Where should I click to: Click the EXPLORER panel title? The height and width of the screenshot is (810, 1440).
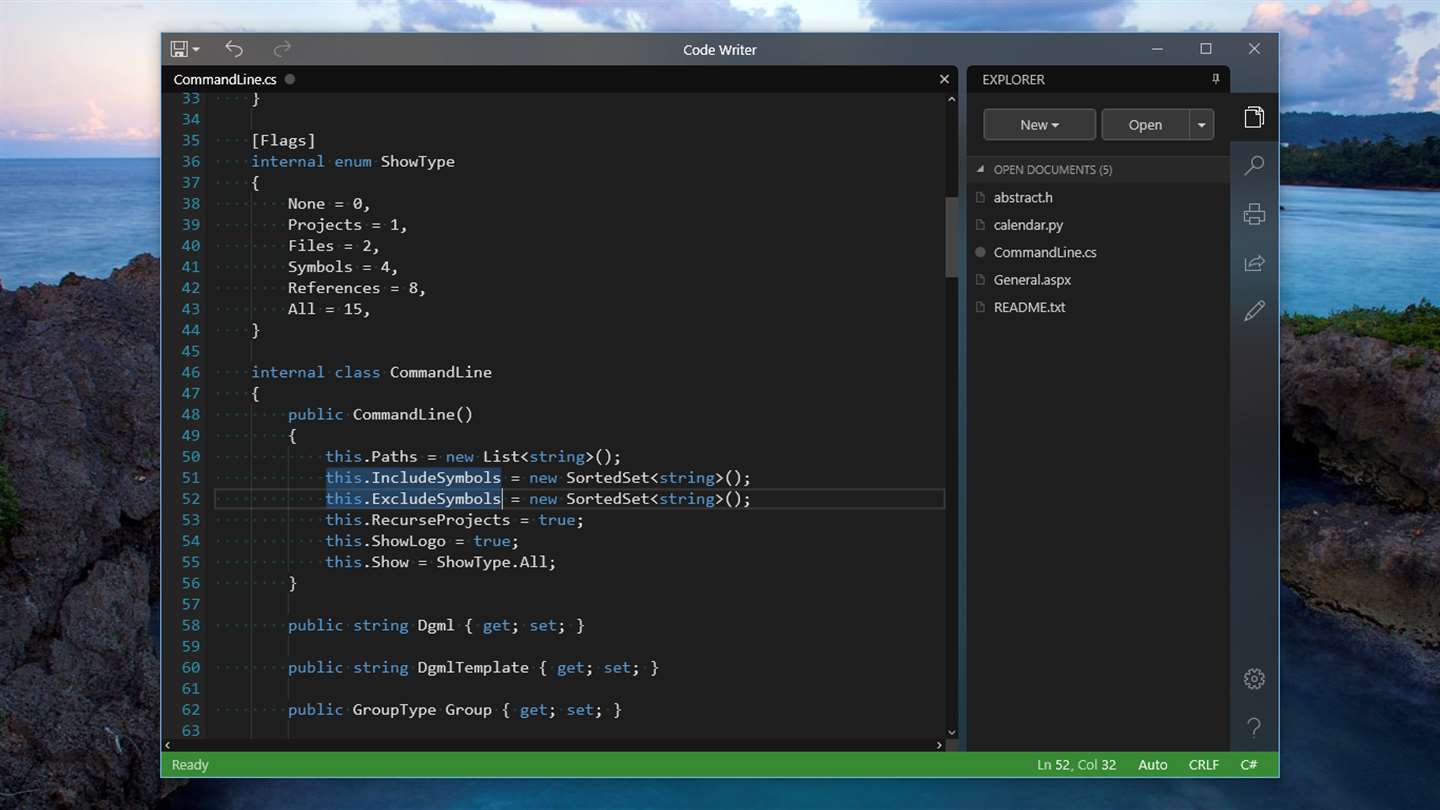coord(1013,79)
